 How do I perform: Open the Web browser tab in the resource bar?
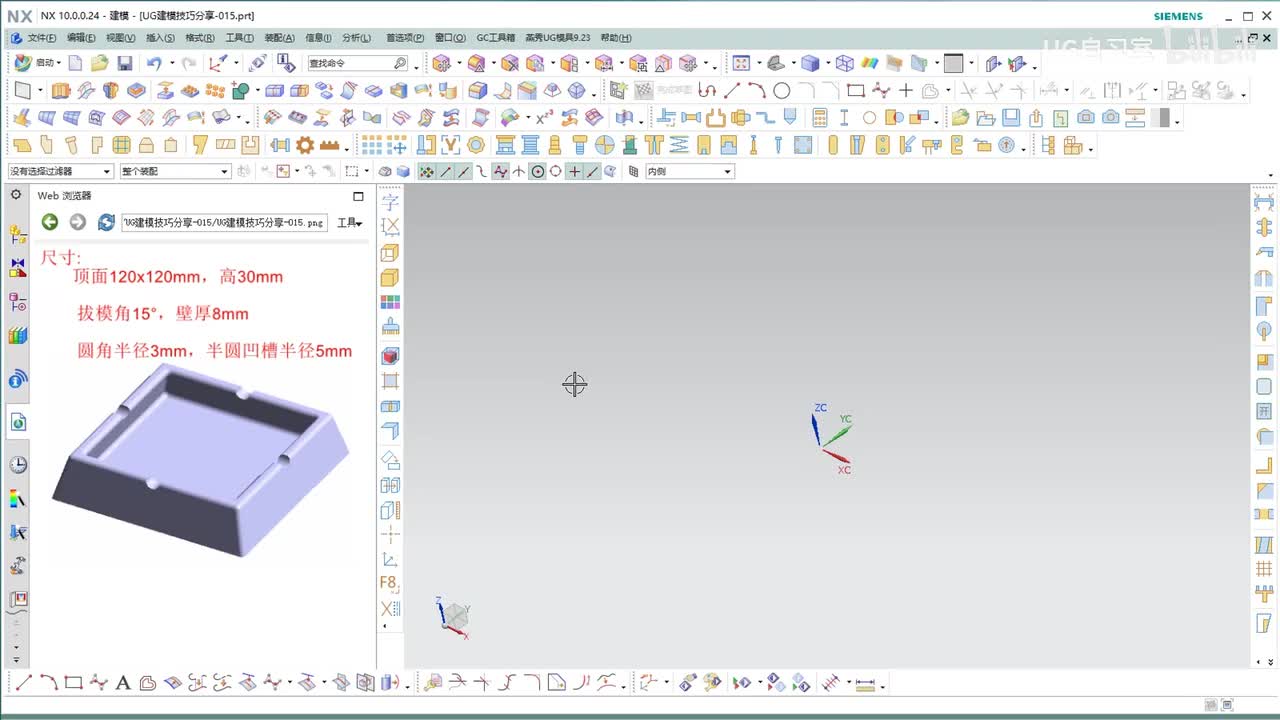tap(18, 422)
